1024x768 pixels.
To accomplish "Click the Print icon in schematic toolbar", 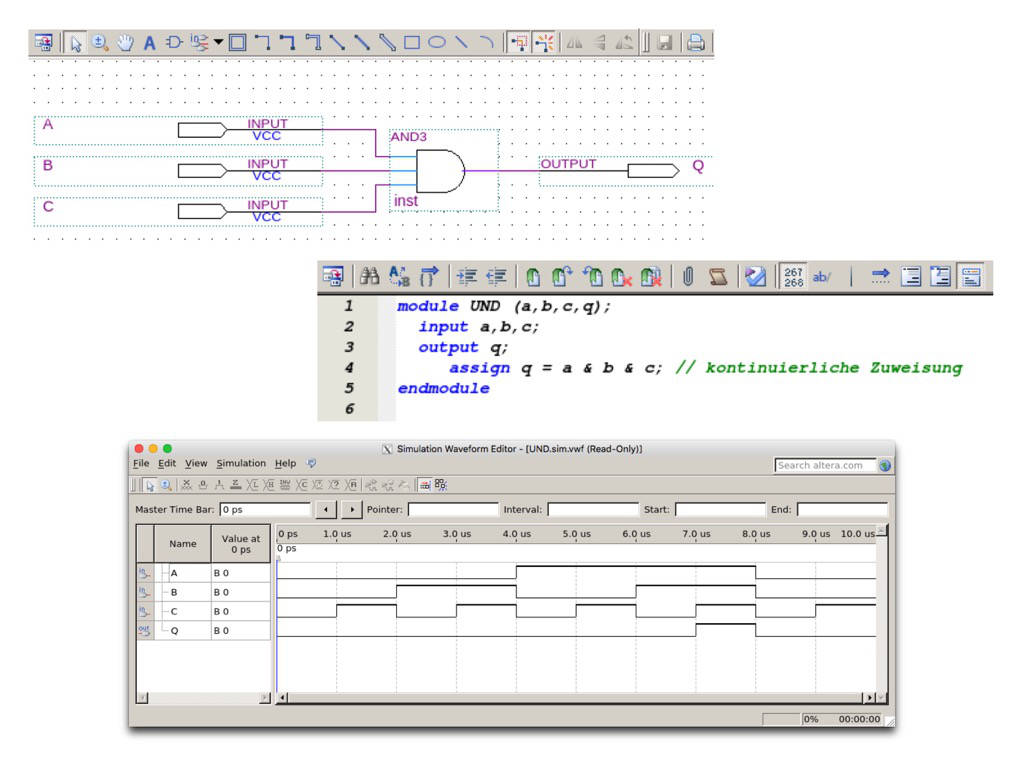I will pyautogui.click(x=695, y=42).
